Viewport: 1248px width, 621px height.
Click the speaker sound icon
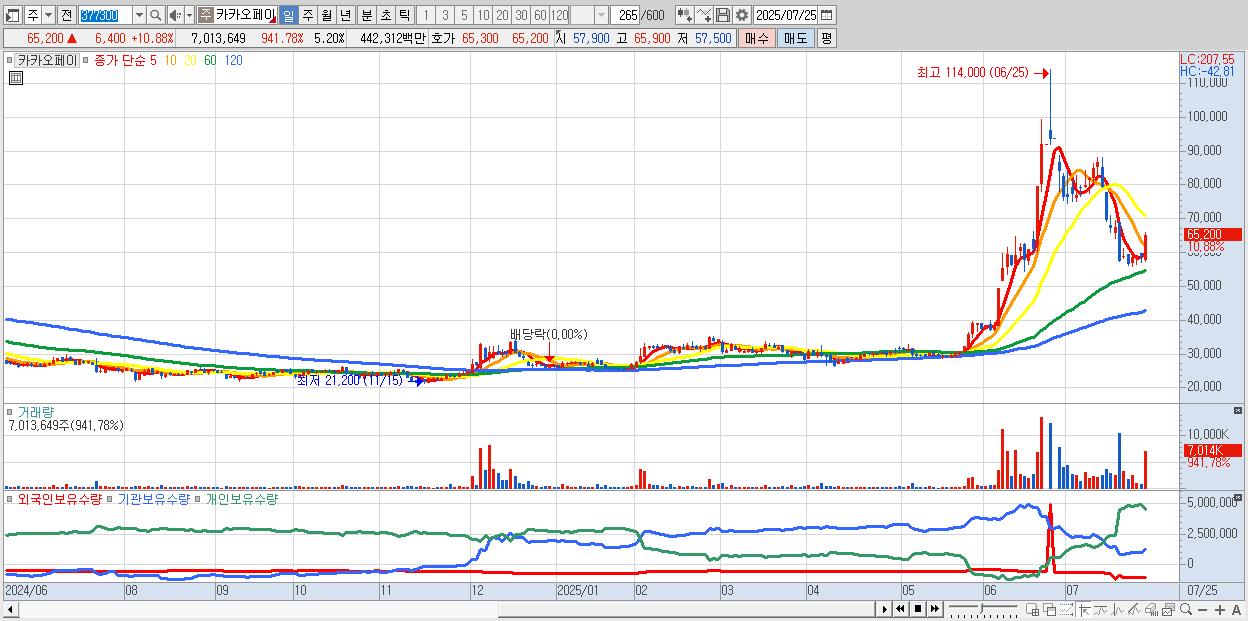pyautogui.click(x=174, y=15)
